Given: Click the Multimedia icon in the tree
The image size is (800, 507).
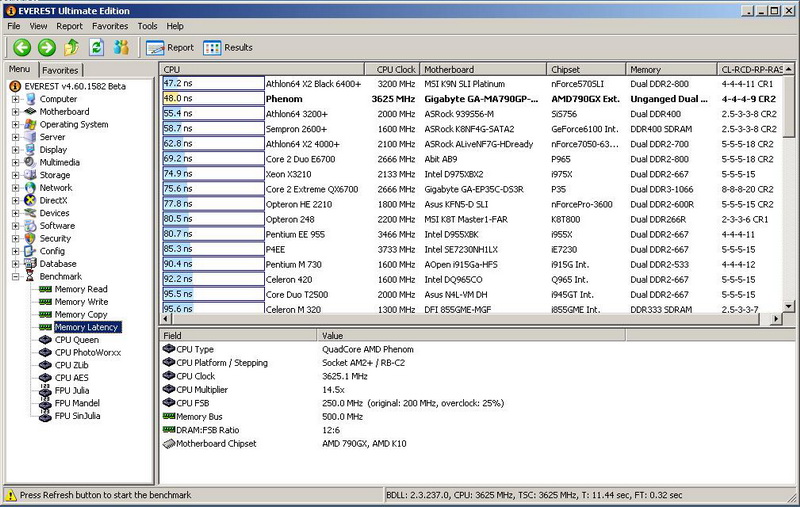Looking at the screenshot, I should click(31, 162).
